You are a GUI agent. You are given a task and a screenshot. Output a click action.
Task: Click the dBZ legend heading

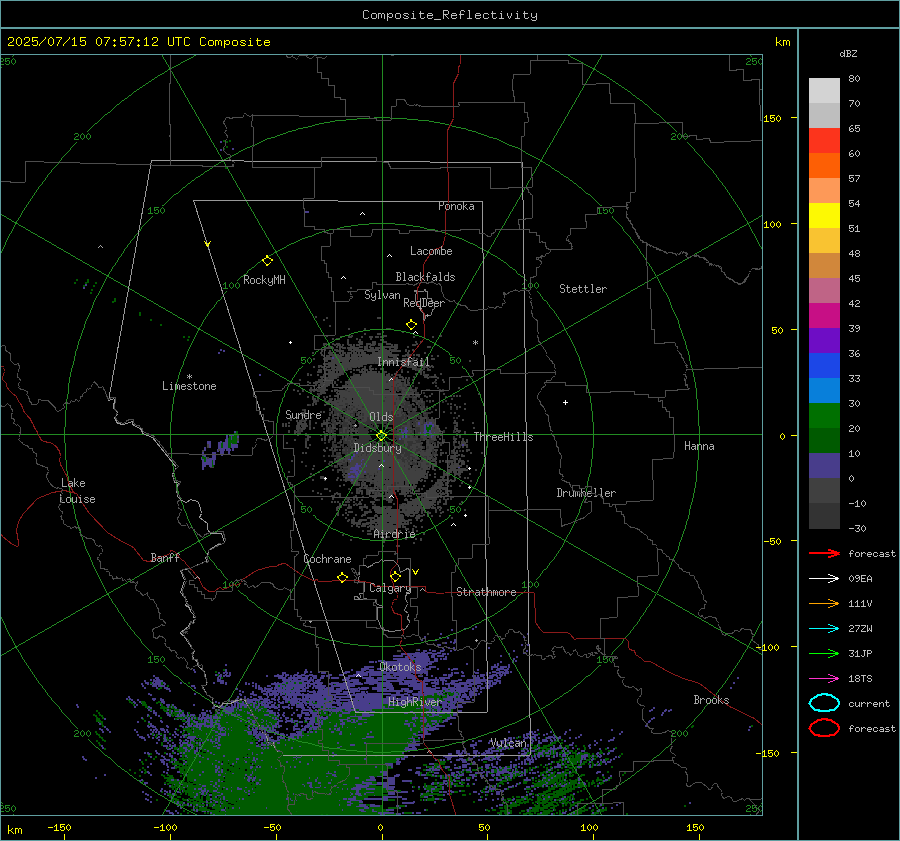[x=848, y=53]
